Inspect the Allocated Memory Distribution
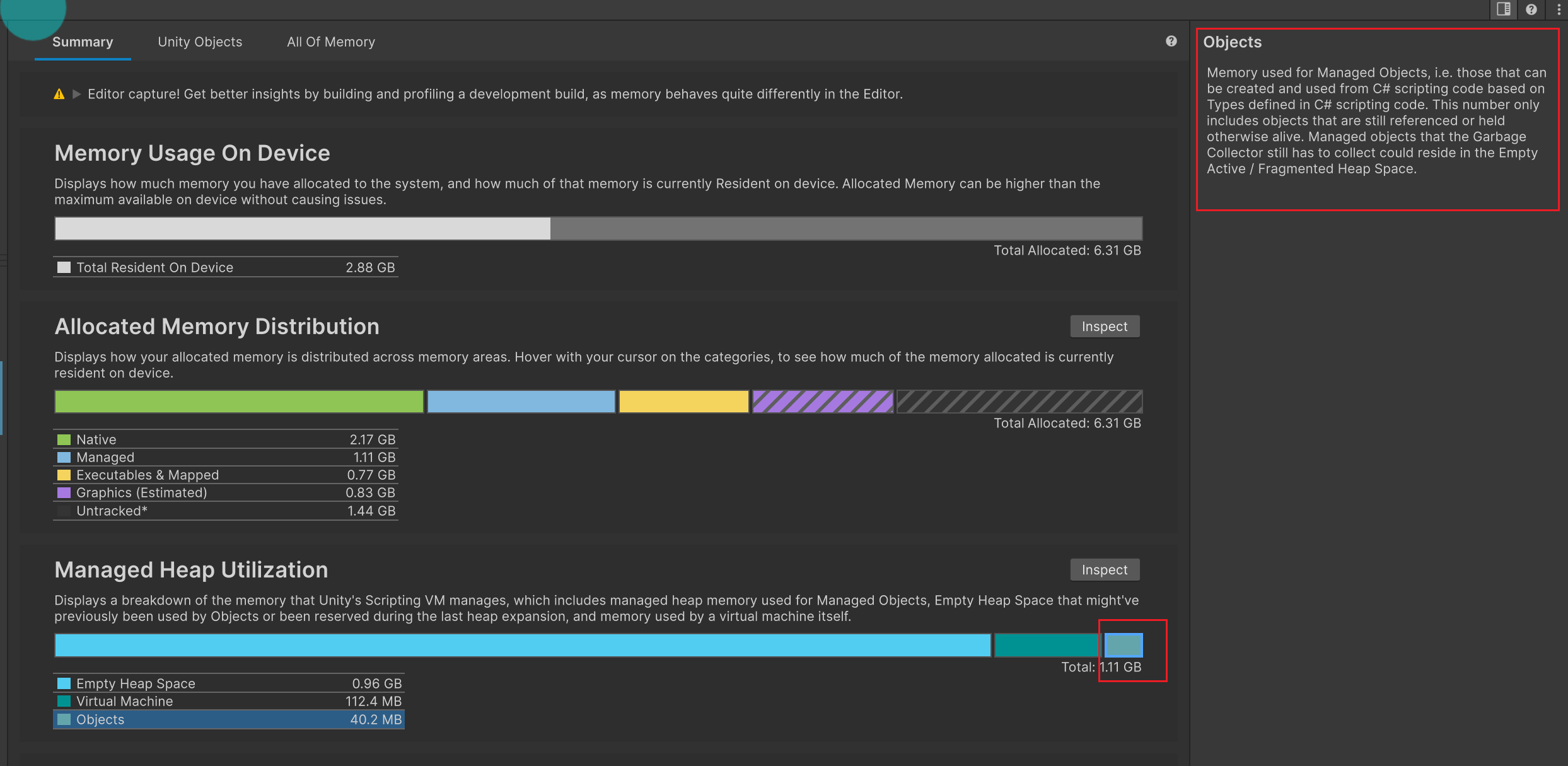This screenshot has height=766, width=1568. [1104, 327]
